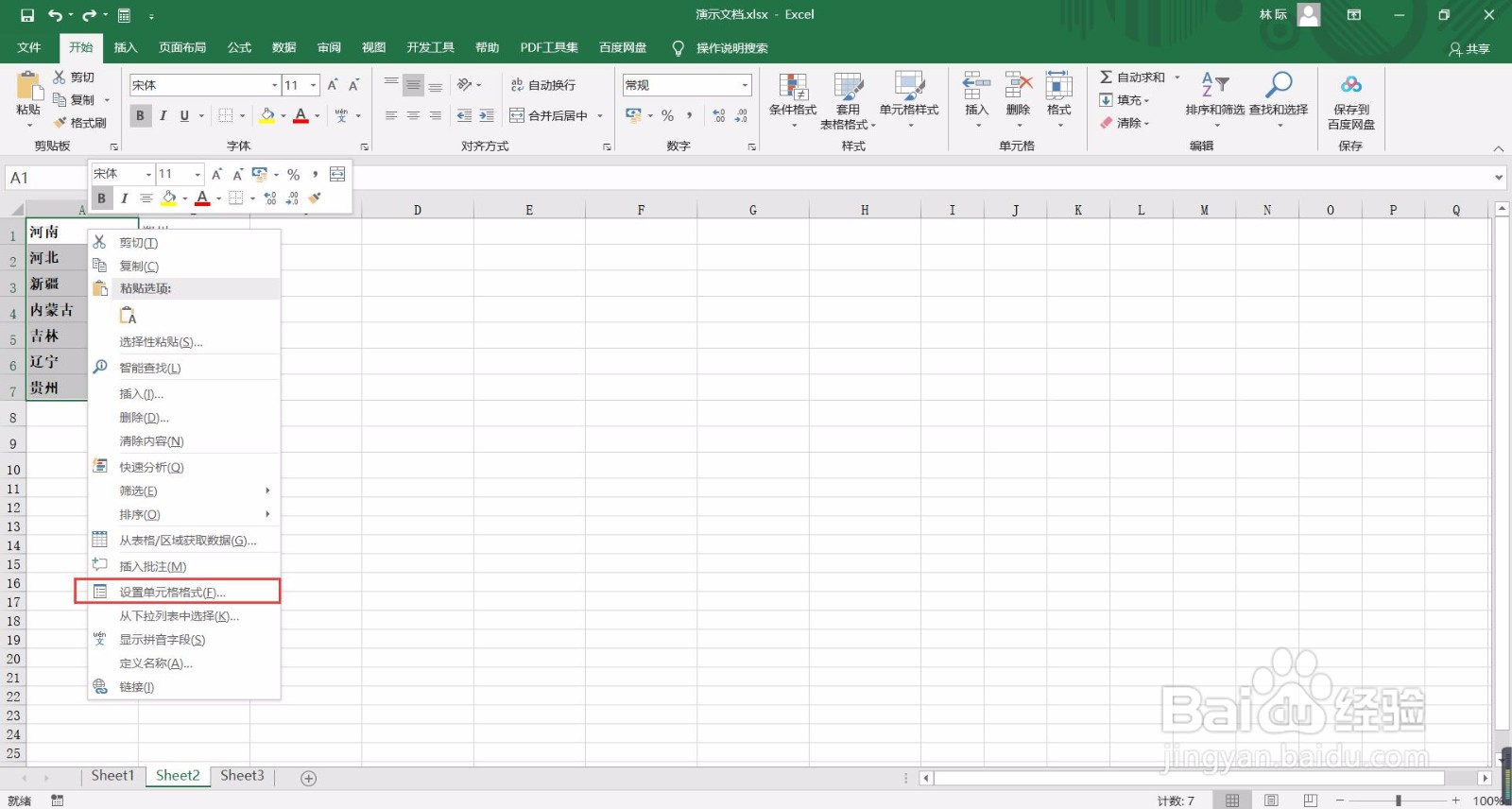Choose Define Name (定义名称) entry
This screenshot has width=1512, height=809.
pyautogui.click(x=184, y=663)
